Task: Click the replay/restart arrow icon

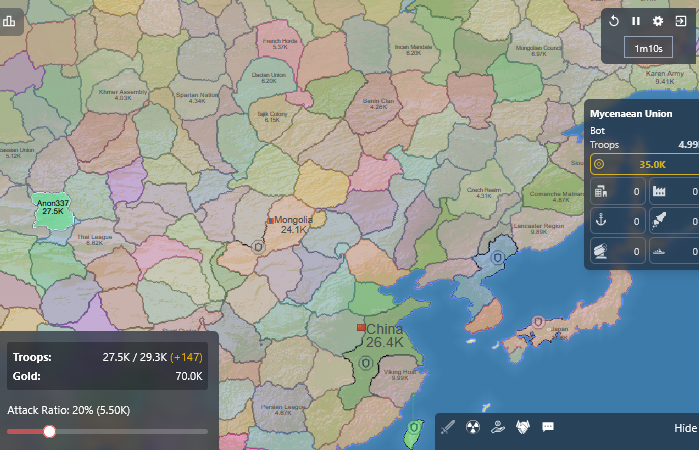Action: pos(613,21)
